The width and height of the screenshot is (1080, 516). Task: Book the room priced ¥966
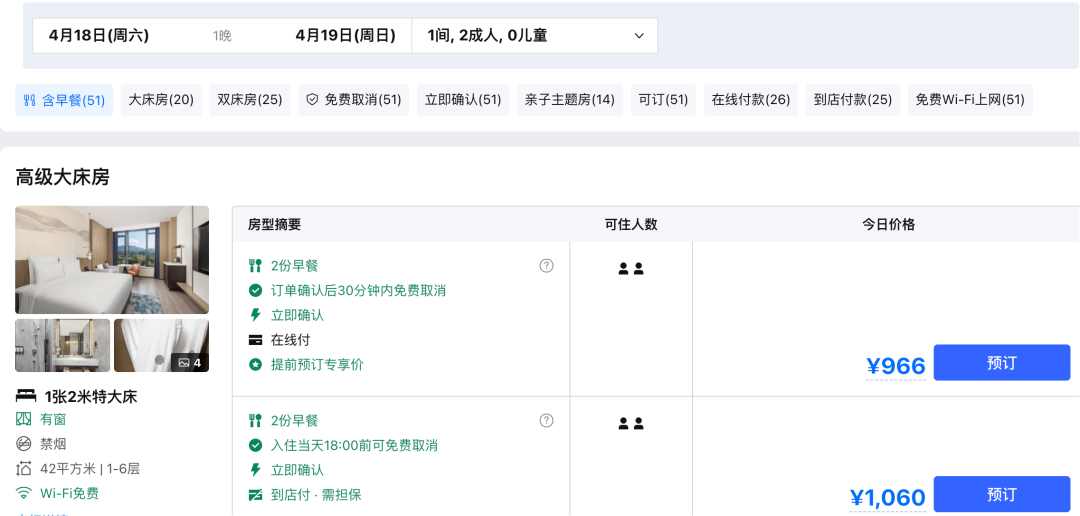click(1001, 362)
